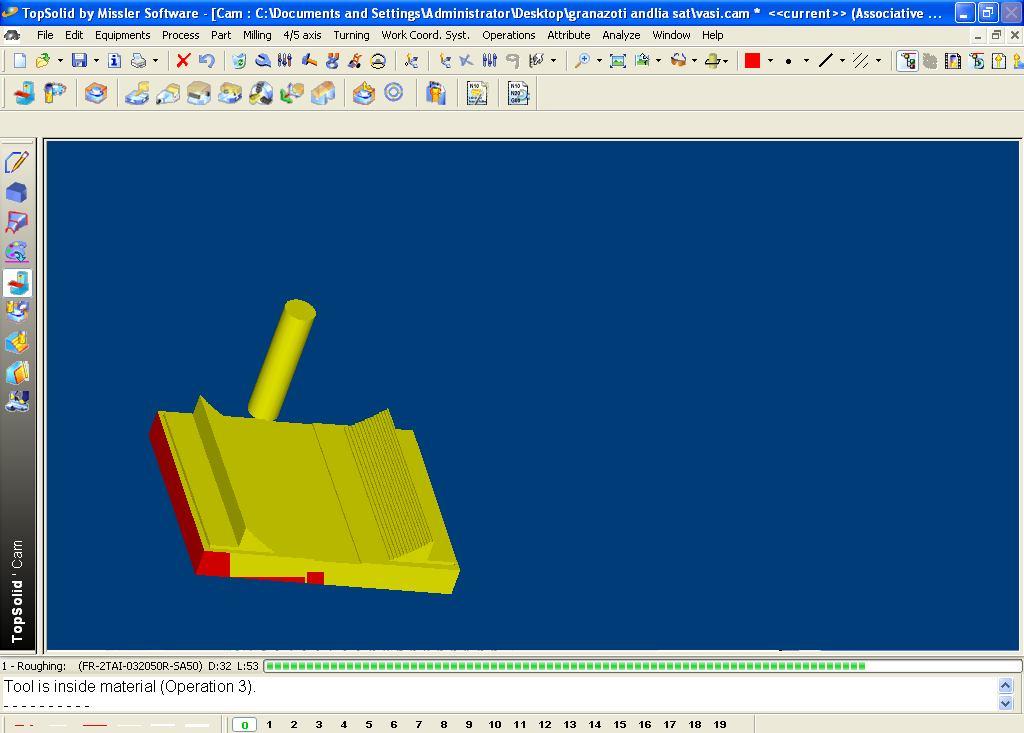Open the 4/5 axis menu
Viewport: 1024px width, 733px height.
(302, 35)
